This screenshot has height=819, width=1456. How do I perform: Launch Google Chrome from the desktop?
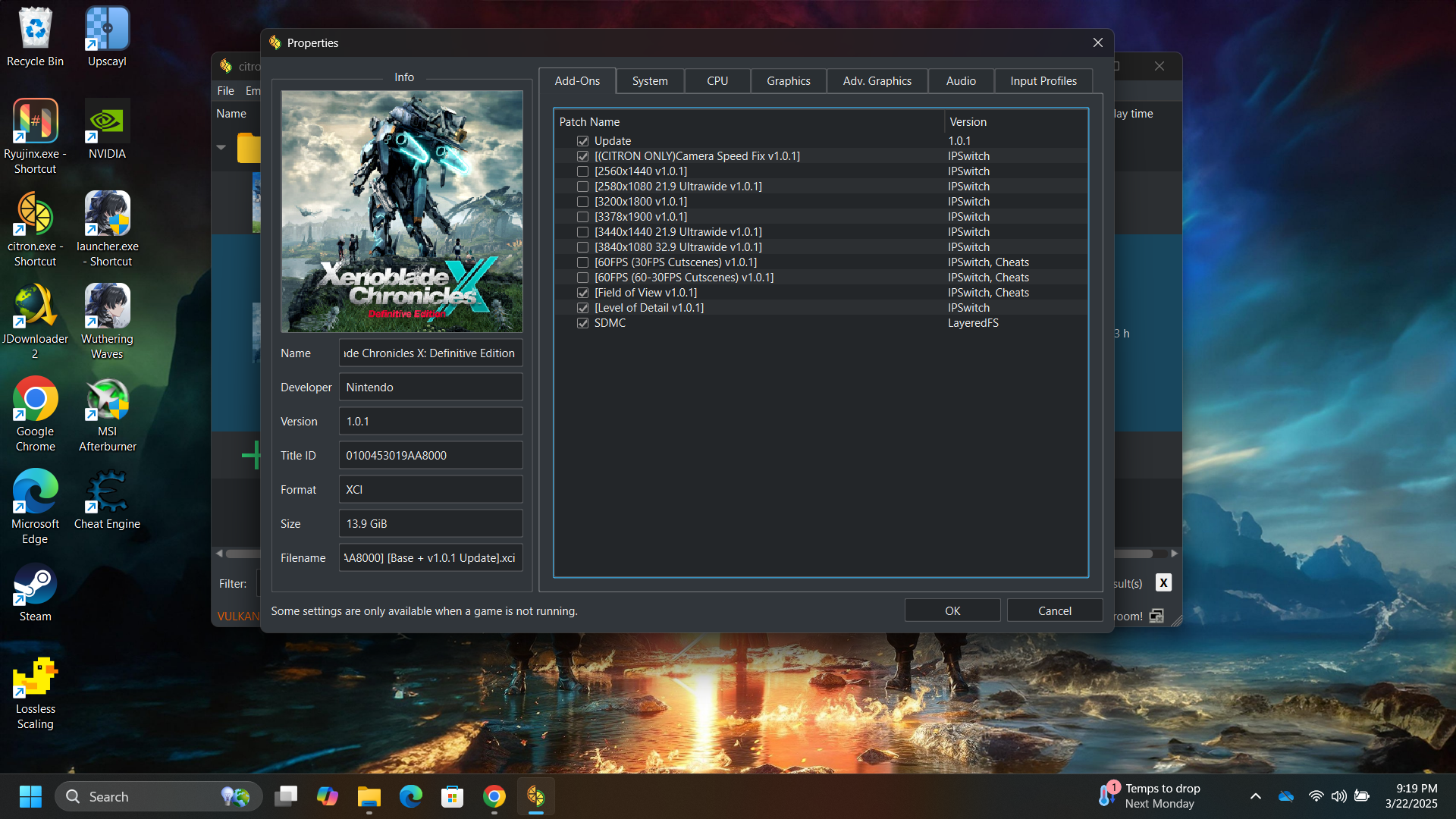click(35, 414)
